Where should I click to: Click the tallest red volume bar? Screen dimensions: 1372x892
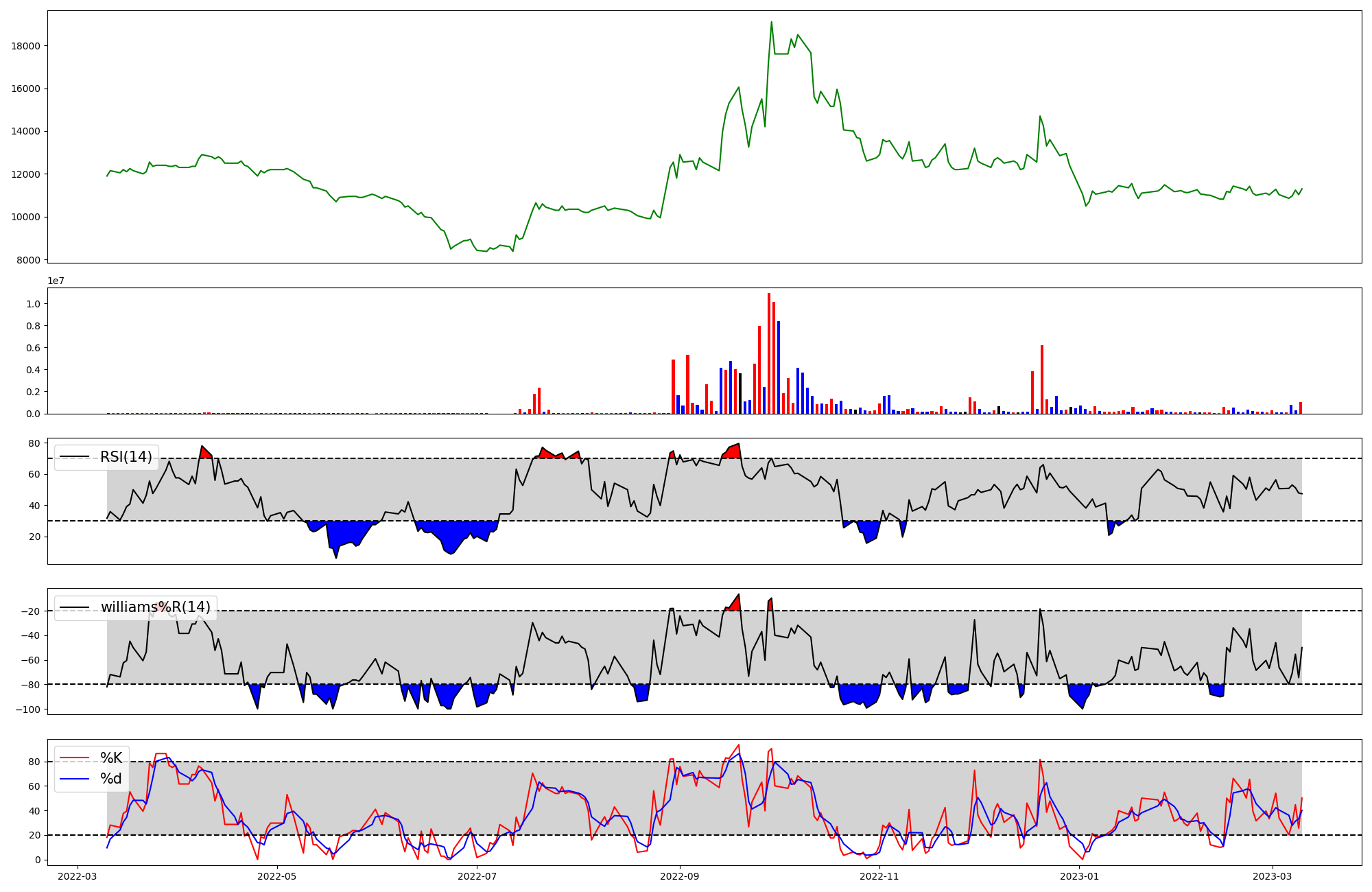(769, 353)
